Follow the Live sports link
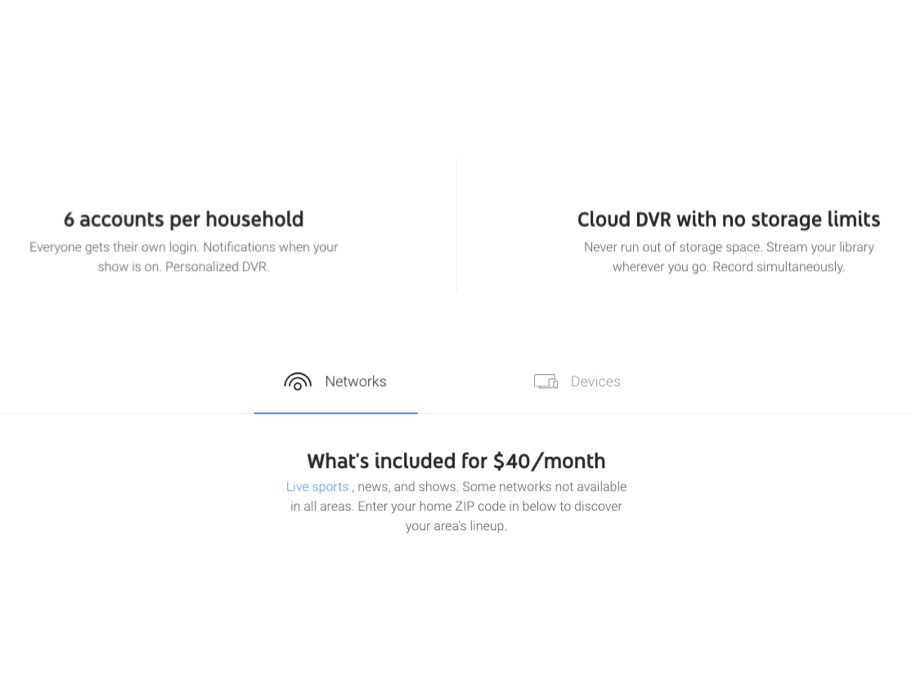 [x=317, y=487]
